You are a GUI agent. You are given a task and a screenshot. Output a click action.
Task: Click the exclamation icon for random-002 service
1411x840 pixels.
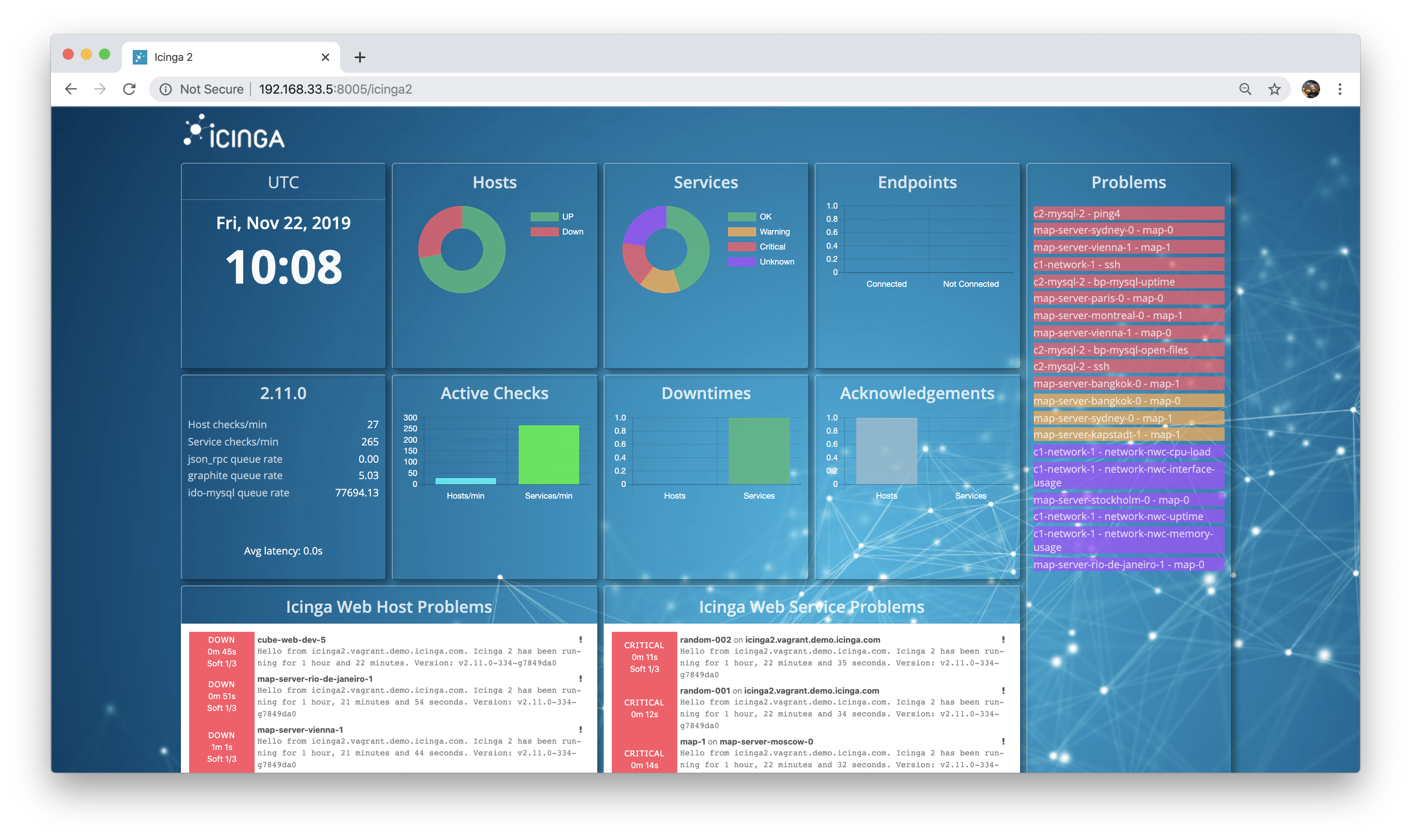pos(1003,640)
